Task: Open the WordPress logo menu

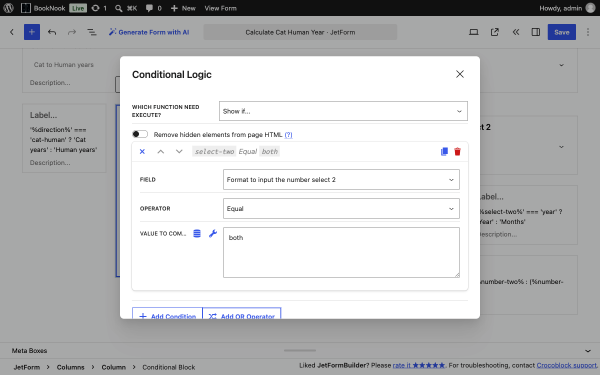Action: 8,8
